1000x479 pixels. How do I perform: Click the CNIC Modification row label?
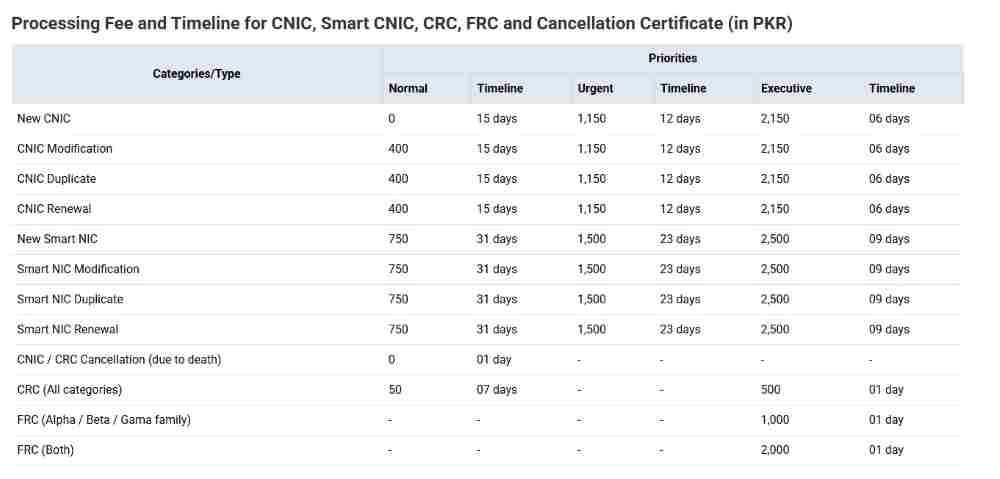coord(65,149)
